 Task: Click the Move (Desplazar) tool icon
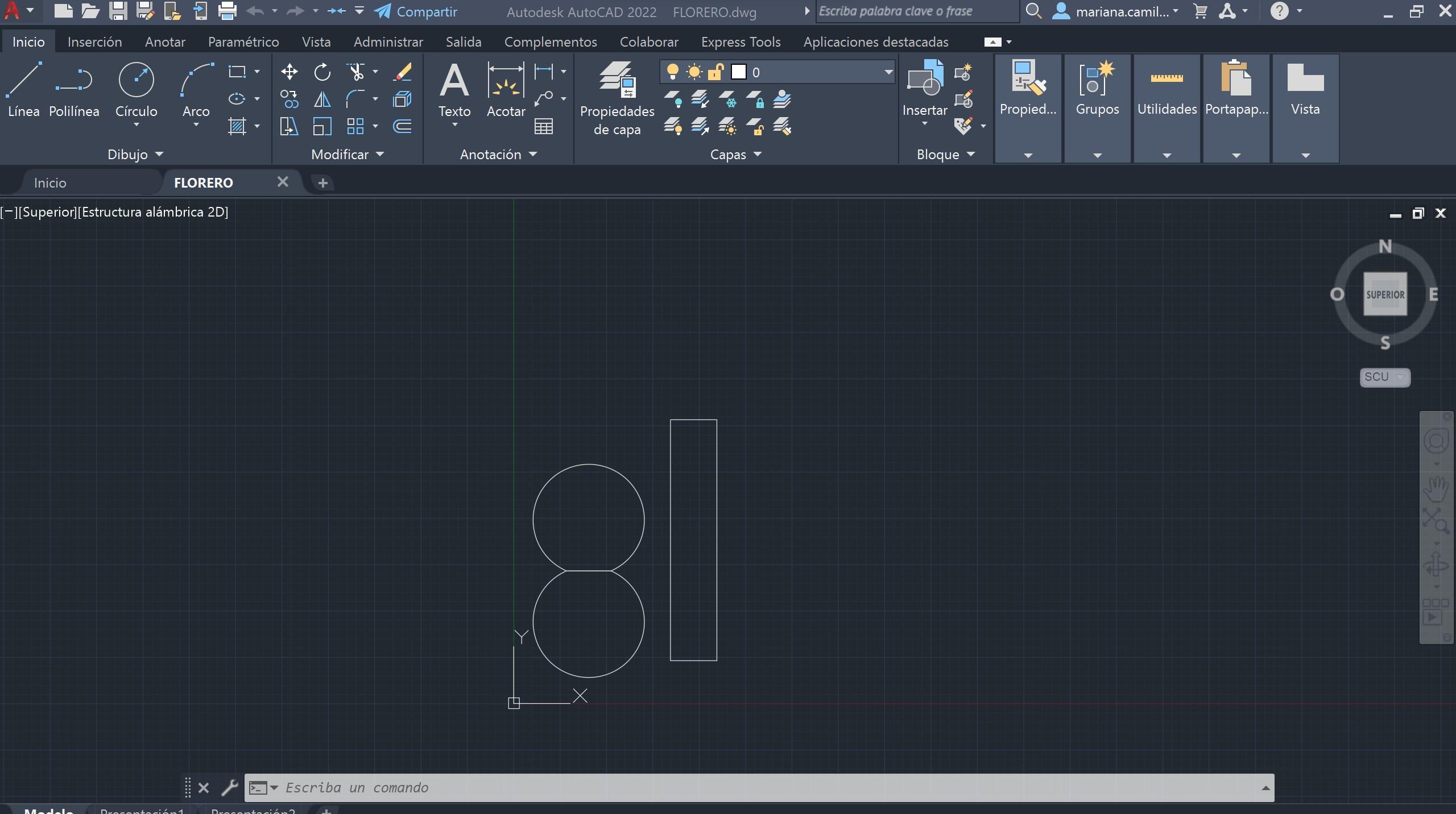(289, 72)
